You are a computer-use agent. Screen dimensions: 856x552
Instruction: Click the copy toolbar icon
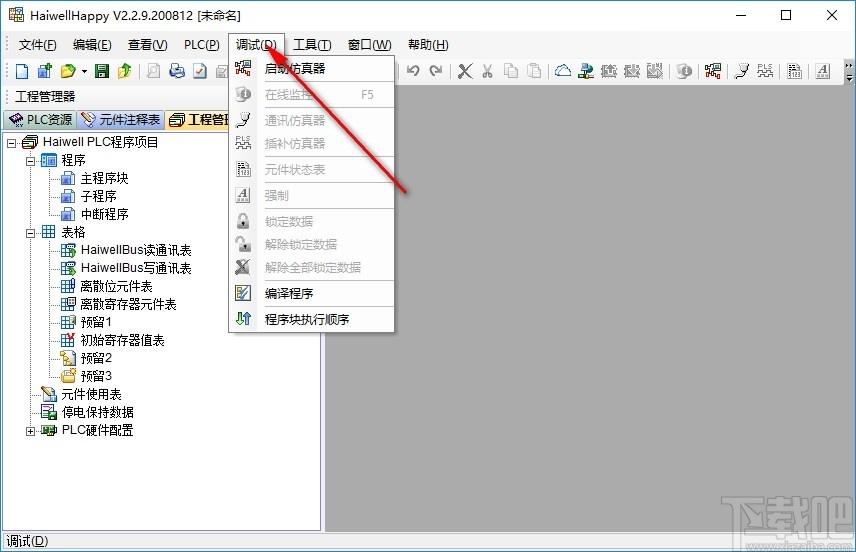point(511,71)
